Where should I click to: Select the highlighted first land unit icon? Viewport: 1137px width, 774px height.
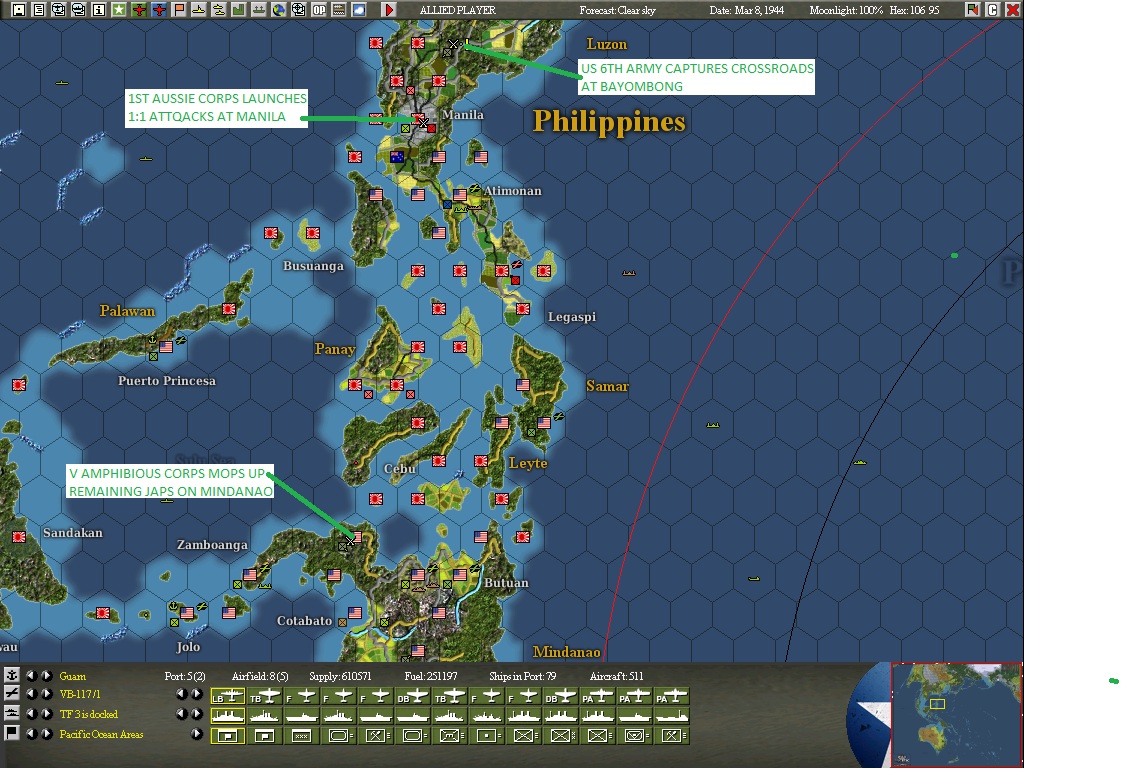(x=228, y=736)
